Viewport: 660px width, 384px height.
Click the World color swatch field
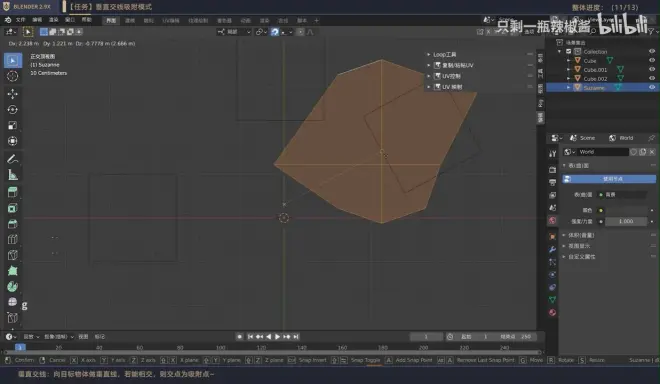tap(626, 210)
